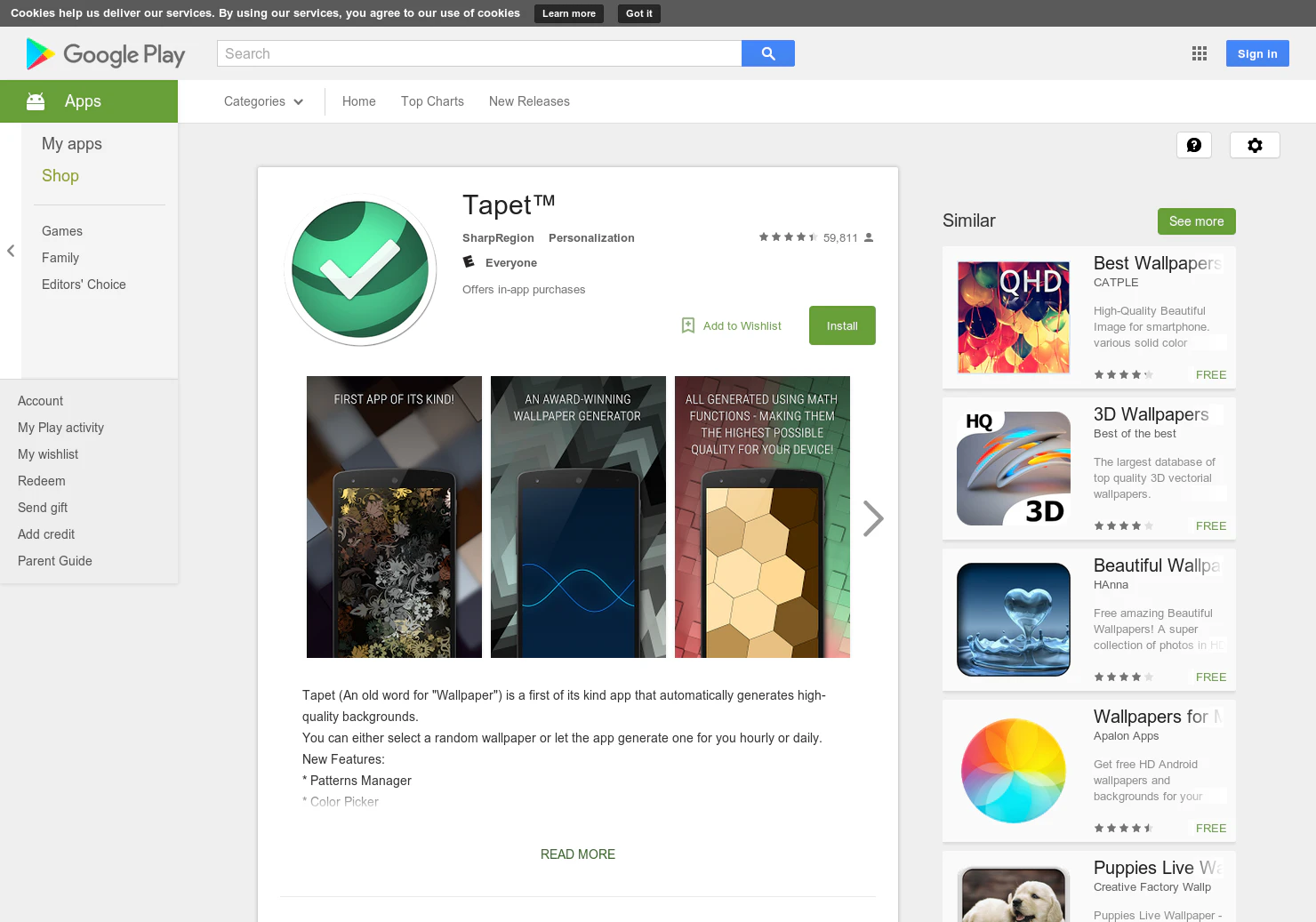Click Learn more about cookies
Screen dimensions: 1316x922
569,13
